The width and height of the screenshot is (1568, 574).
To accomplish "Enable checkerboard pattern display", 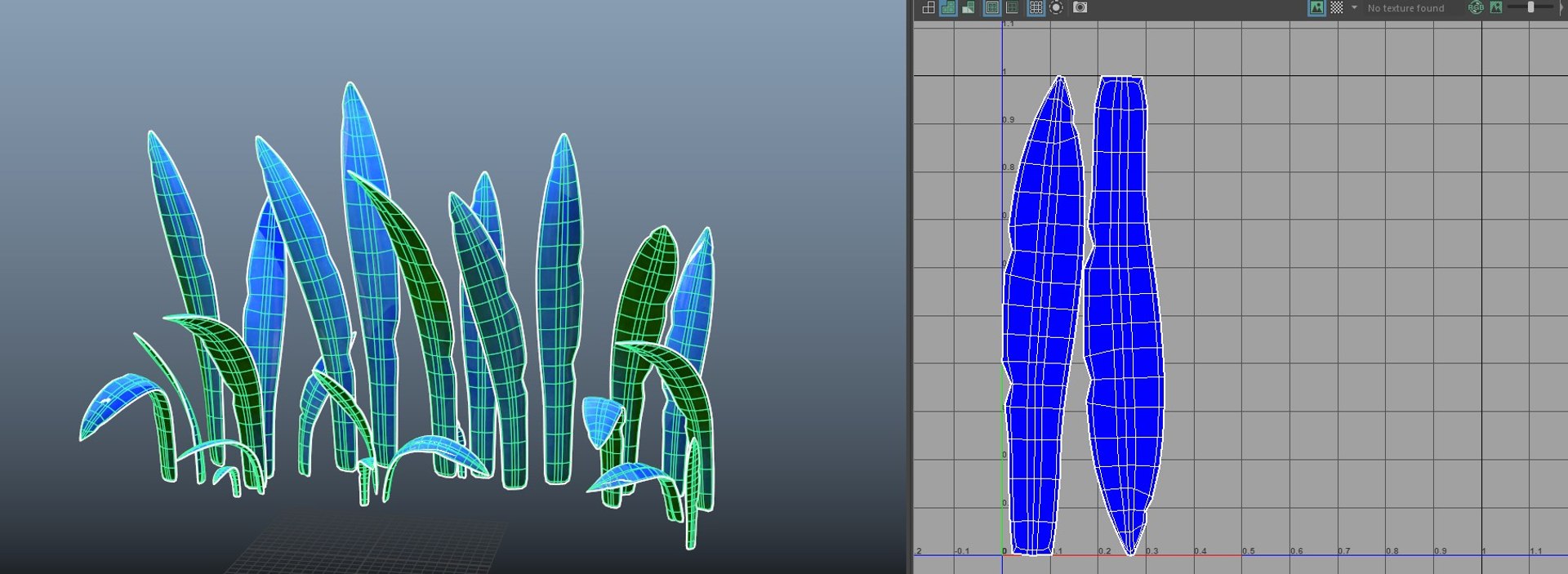I will tap(1336, 7).
